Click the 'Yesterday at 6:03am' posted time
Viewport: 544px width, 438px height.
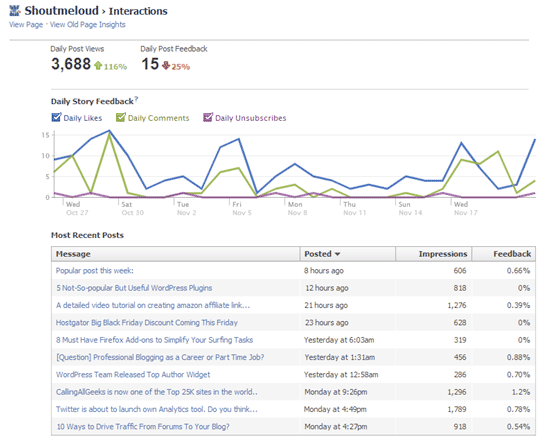(x=339, y=340)
